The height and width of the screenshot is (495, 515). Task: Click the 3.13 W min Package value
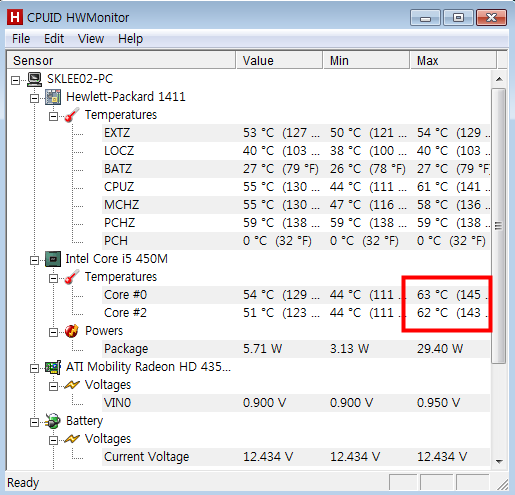coord(349,349)
